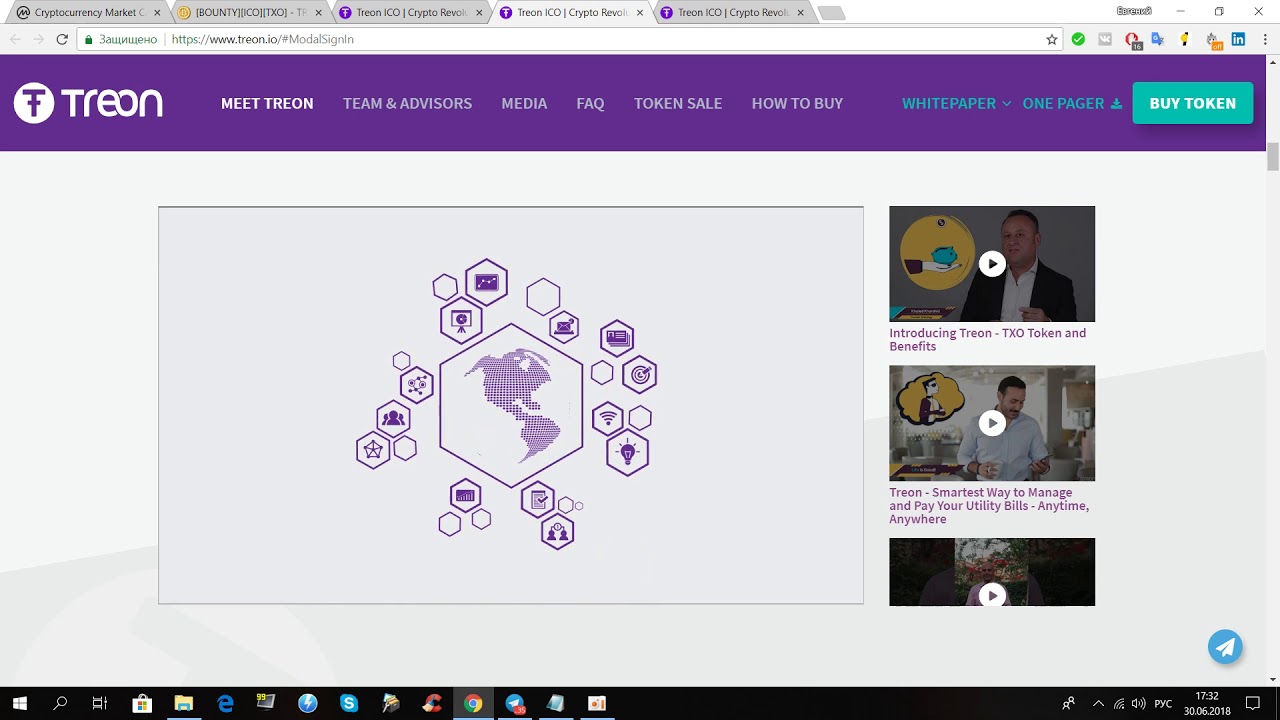Open the Windows notification center
This screenshot has height=720, width=1280.
[x=1252, y=703]
